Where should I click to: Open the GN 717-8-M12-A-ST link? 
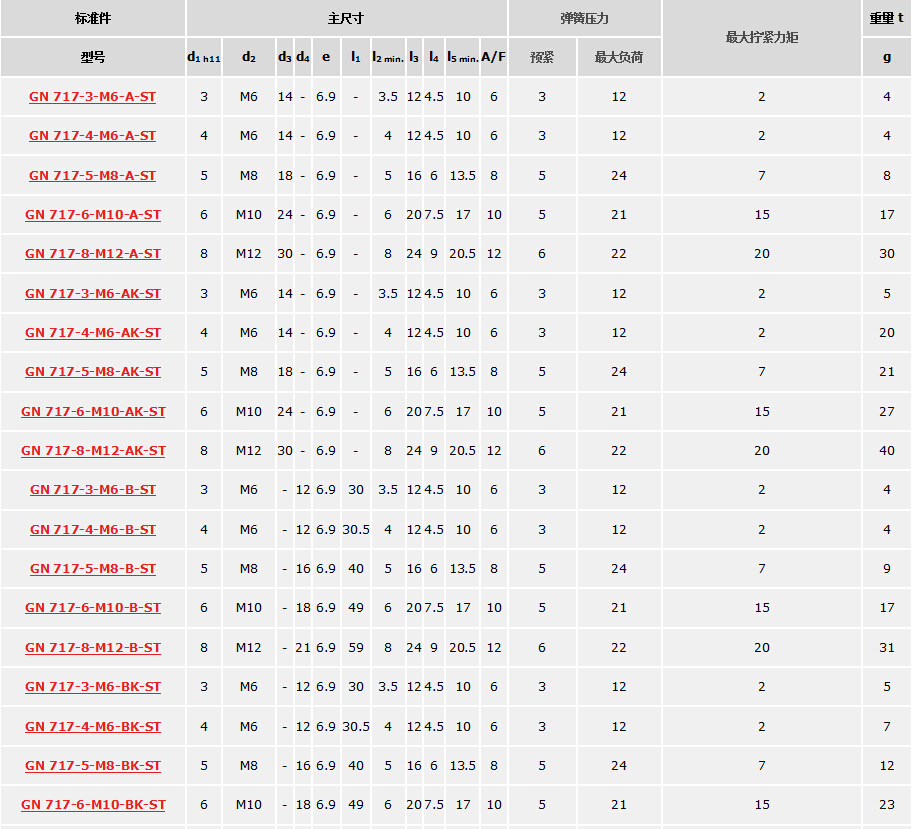coord(93,254)
